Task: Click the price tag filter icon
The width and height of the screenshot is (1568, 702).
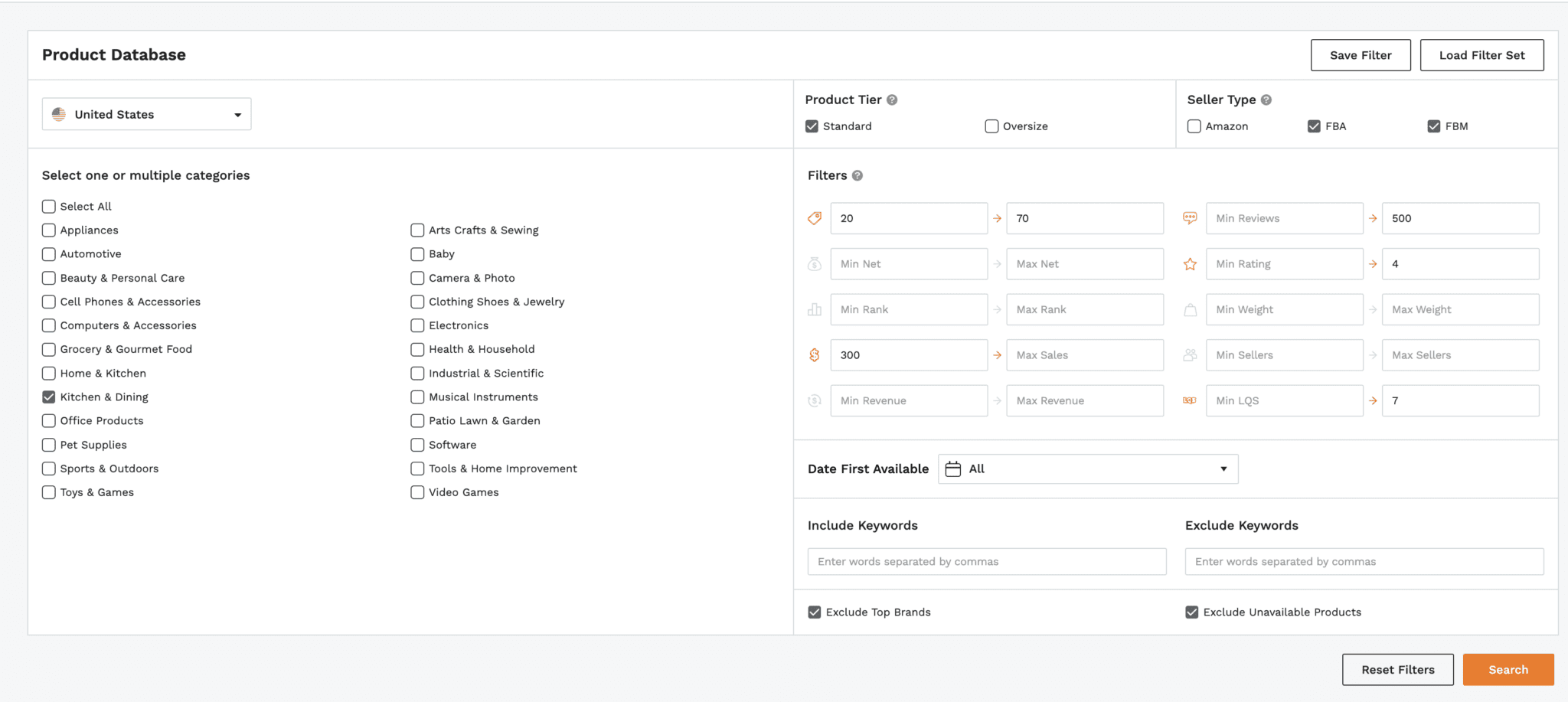Action: tap(814, 217)
